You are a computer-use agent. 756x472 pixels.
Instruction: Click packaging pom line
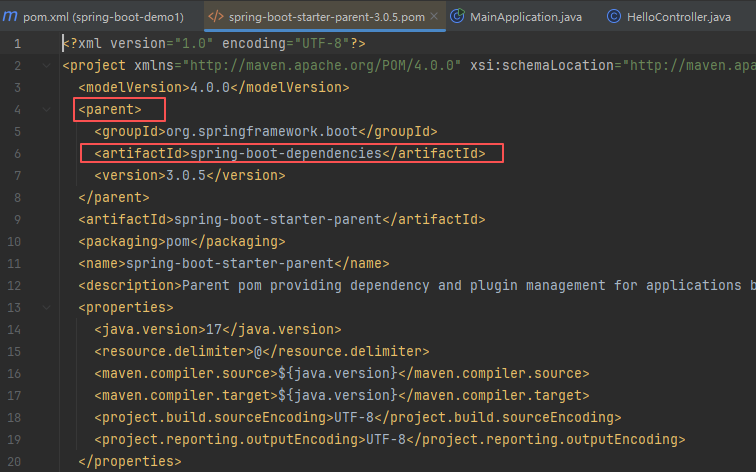tap(182, 242)
